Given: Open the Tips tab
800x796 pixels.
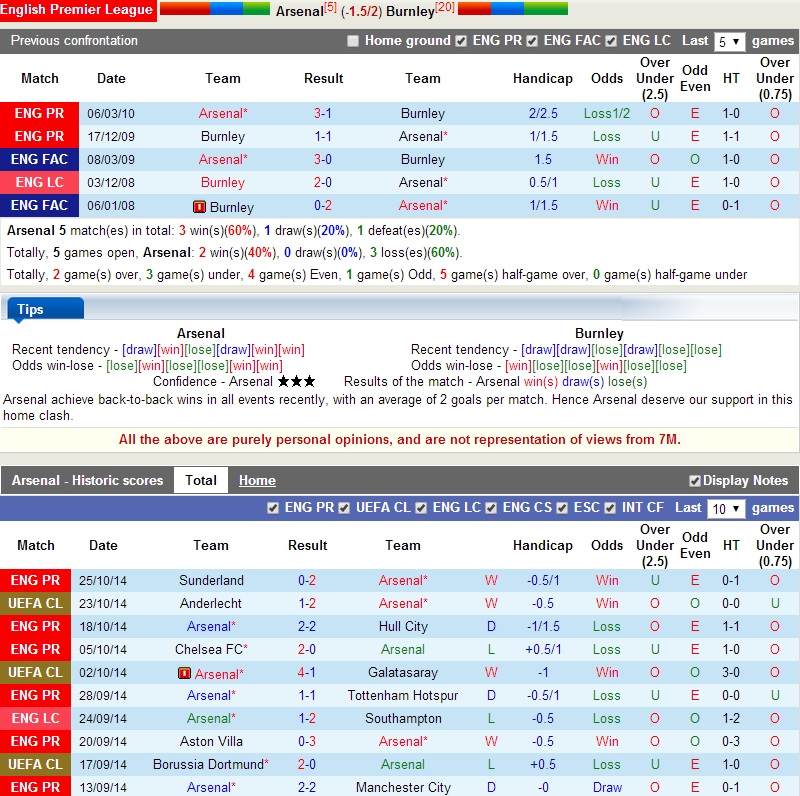Looking at the screenshot, I should click(x=45, y=309).
